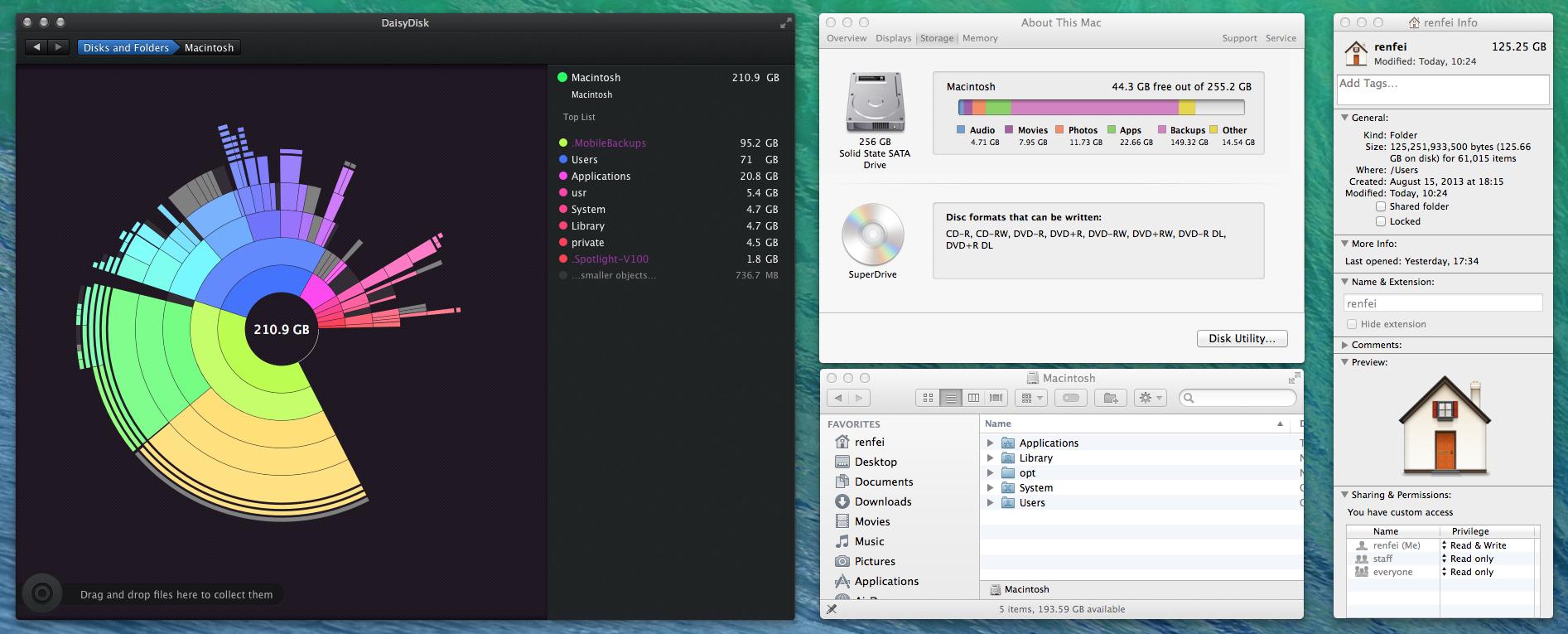Image resolution: width=1568 pixels, height=634 pixels.
Task: Switch Finder to icon view
Action: 928,398
